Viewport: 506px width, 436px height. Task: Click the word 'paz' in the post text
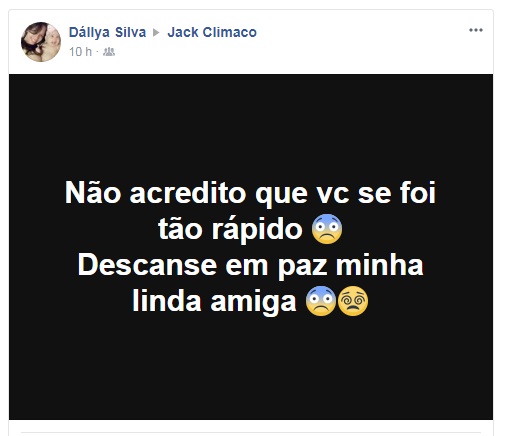(303, 266)
